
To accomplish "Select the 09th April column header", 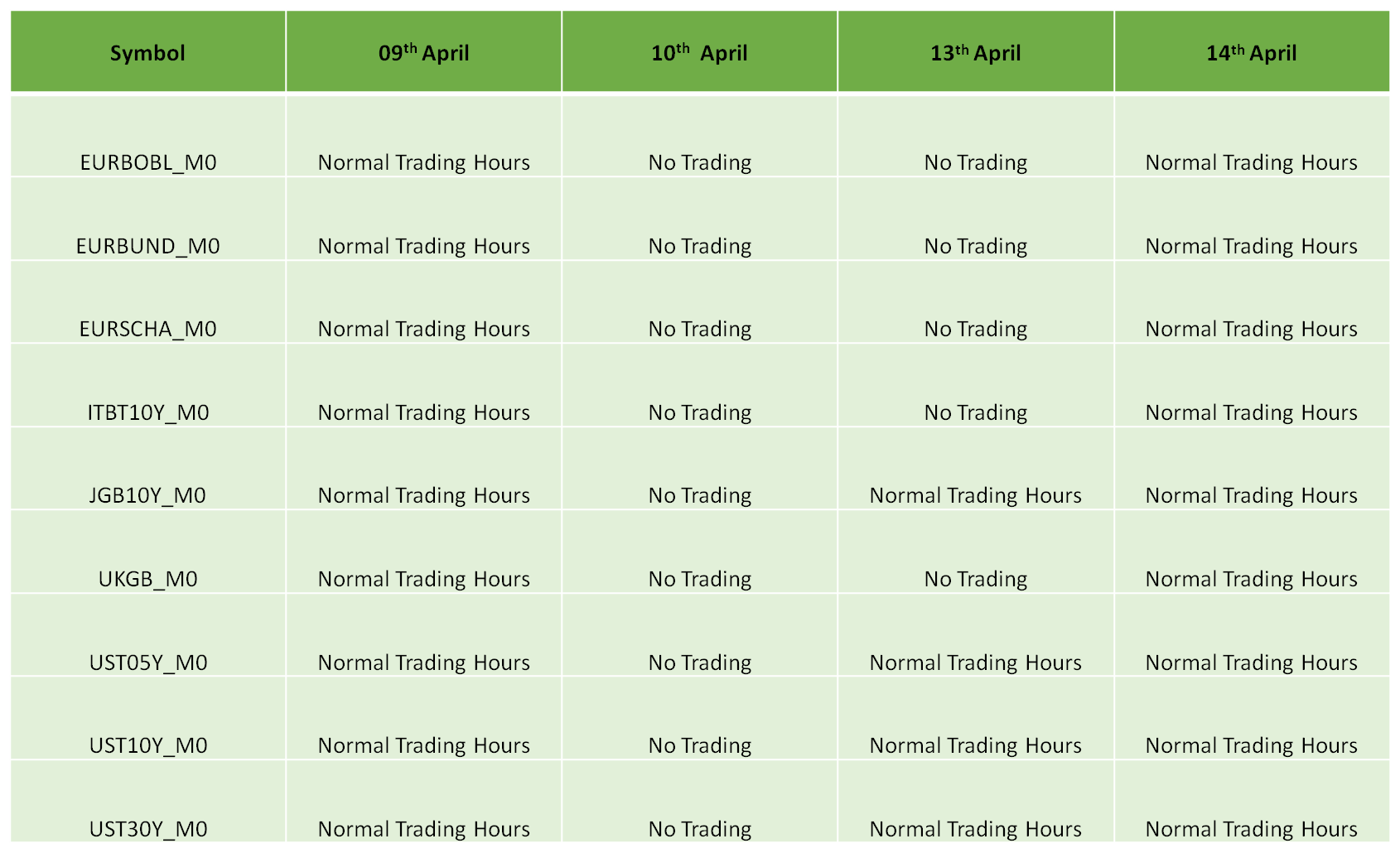I will (424, 51).
